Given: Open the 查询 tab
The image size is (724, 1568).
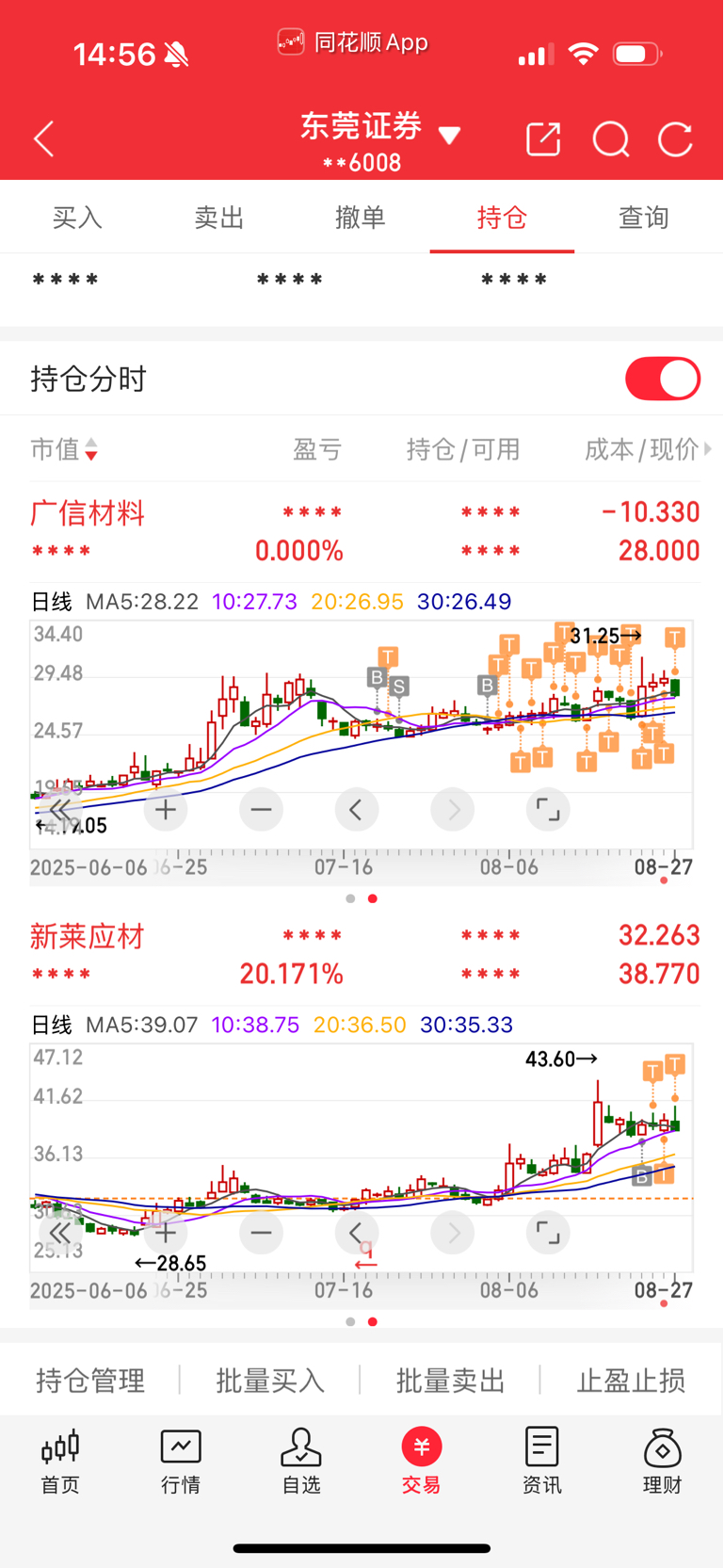Looking at the screenshot, I should click(644, 218).
